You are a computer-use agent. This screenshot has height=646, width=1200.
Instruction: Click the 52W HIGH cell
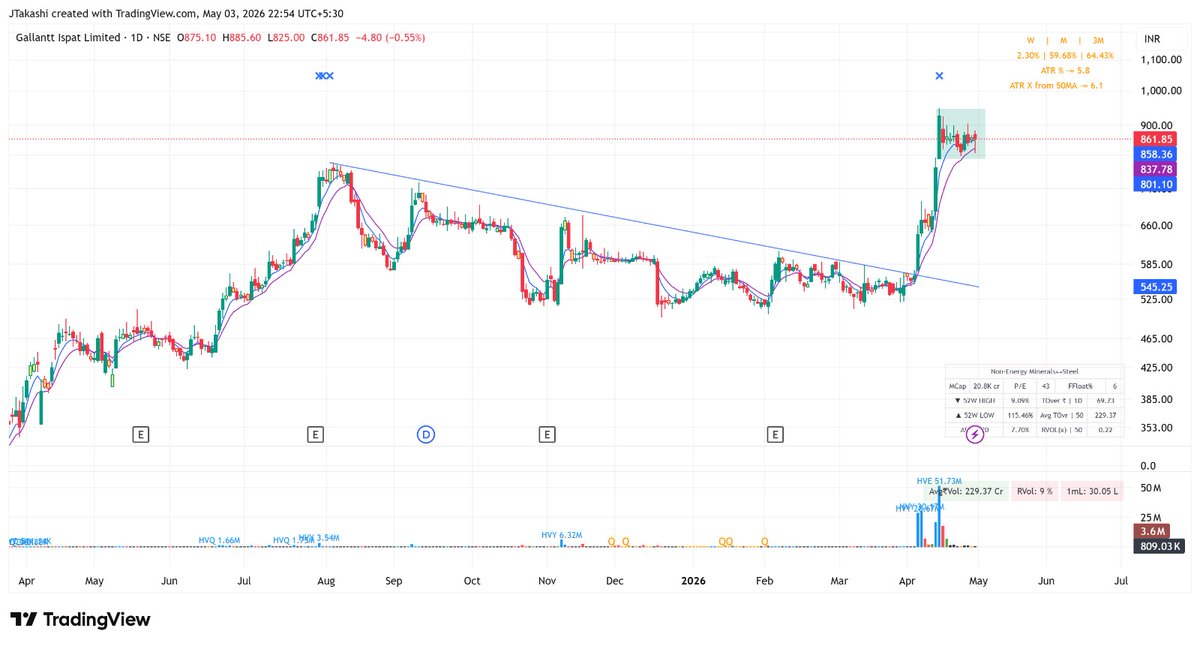click(976, 401)
